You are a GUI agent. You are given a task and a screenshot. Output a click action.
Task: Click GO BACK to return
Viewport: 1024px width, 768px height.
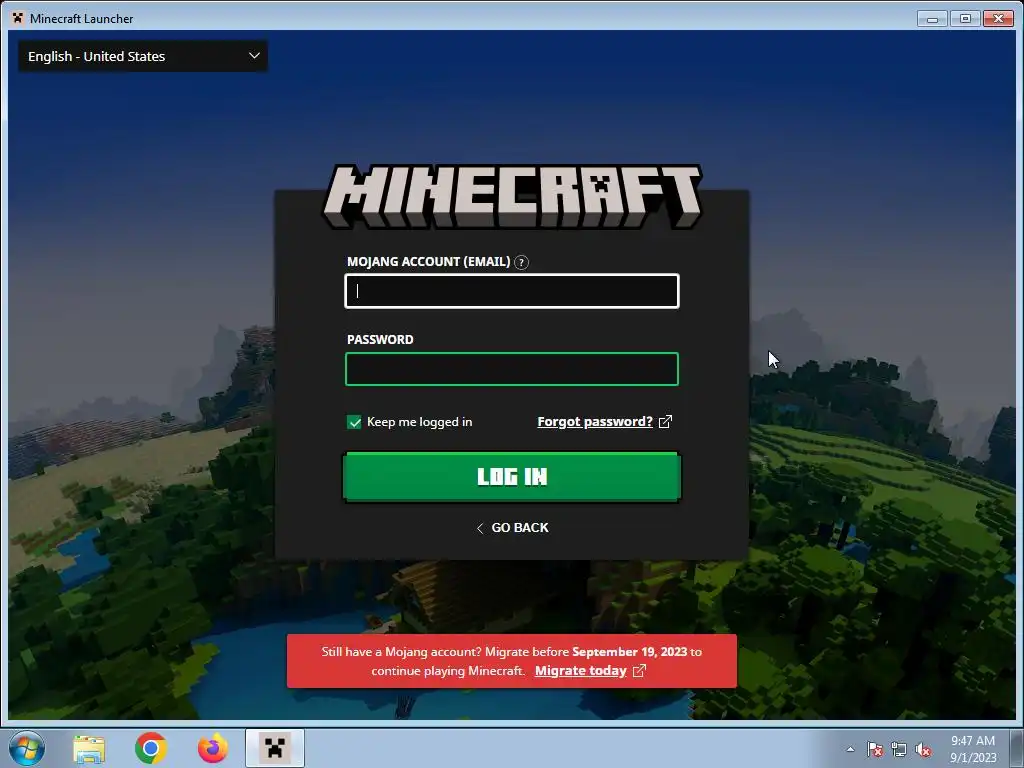pos(513,528)
